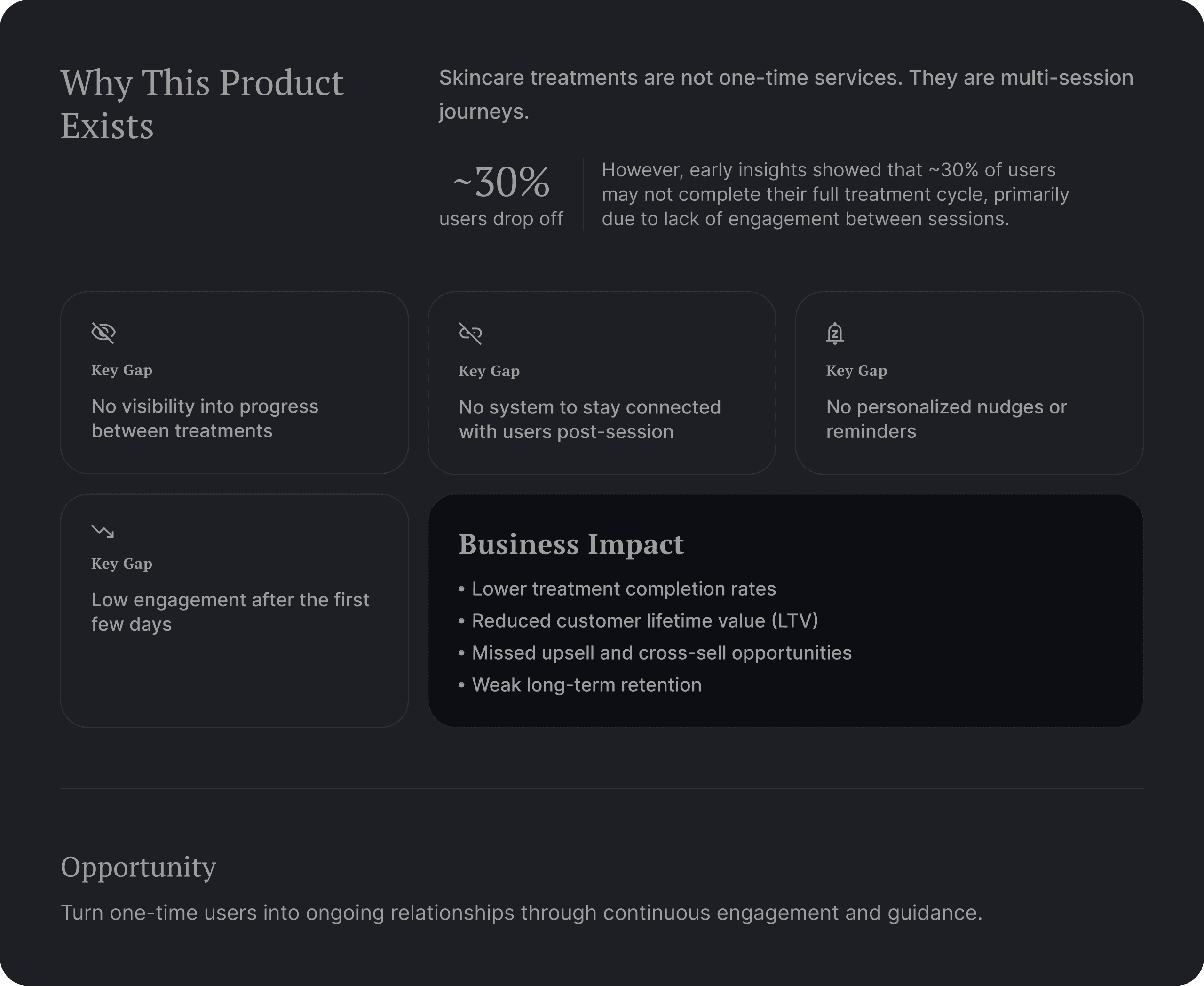Click 'Turn one-time users into ongoing relationships' sentence
1204x986 pixels.
[521, 913]
